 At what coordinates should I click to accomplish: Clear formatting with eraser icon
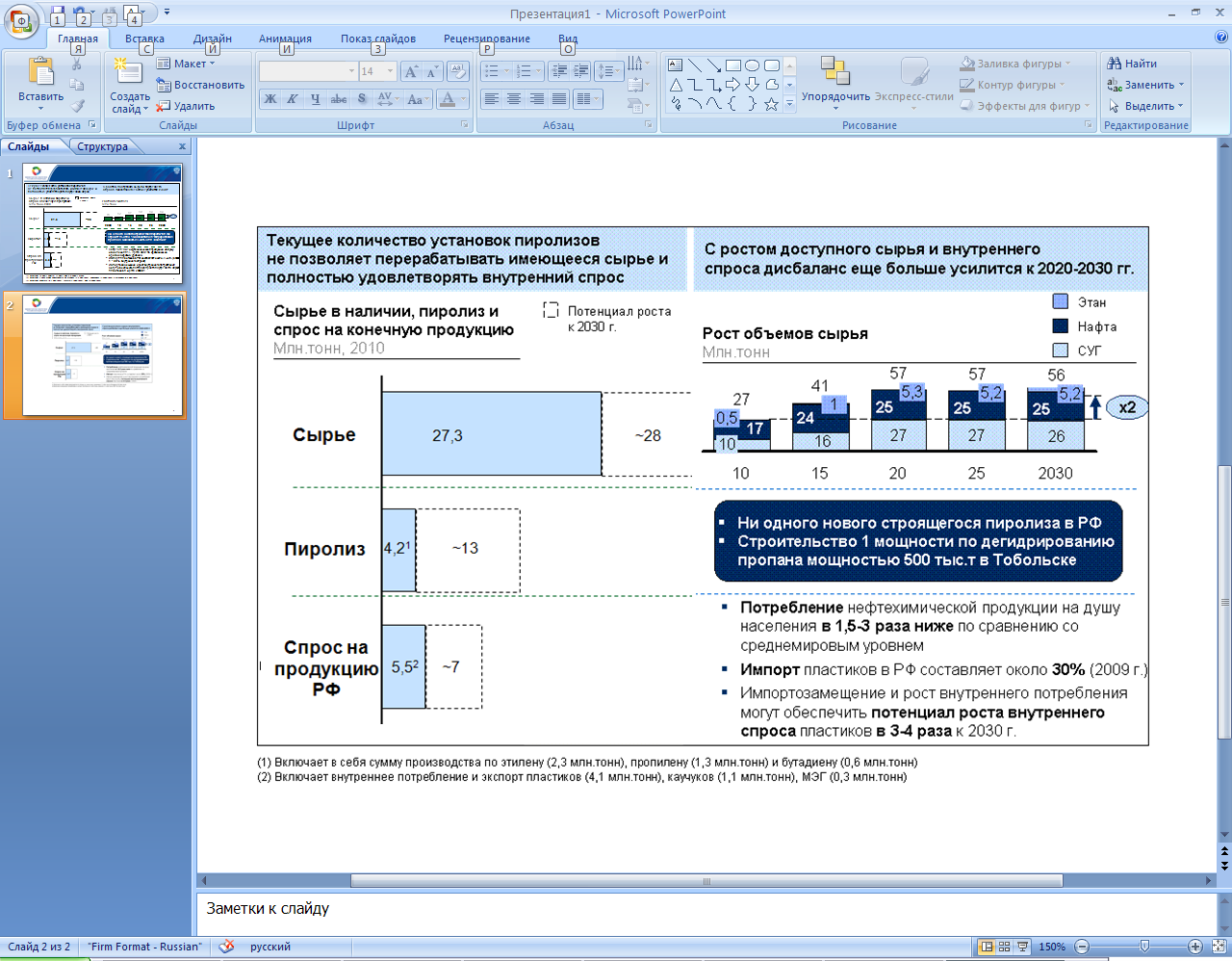458,71
